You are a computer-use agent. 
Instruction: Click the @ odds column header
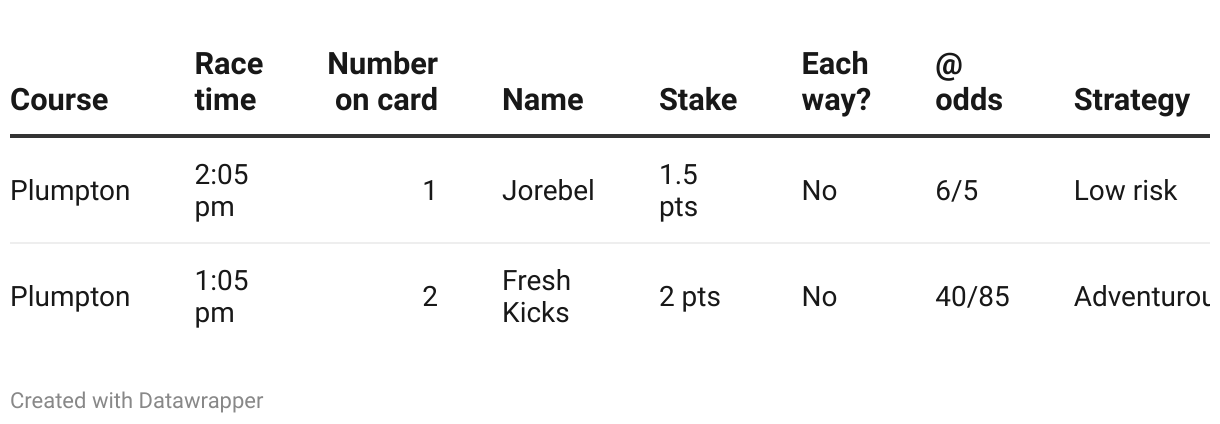point(968,82)
